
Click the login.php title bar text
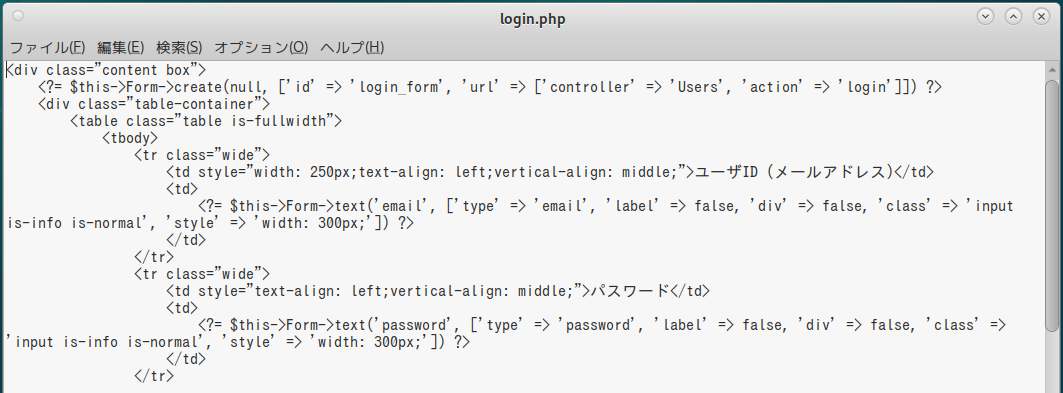click(x=532, y=19)
